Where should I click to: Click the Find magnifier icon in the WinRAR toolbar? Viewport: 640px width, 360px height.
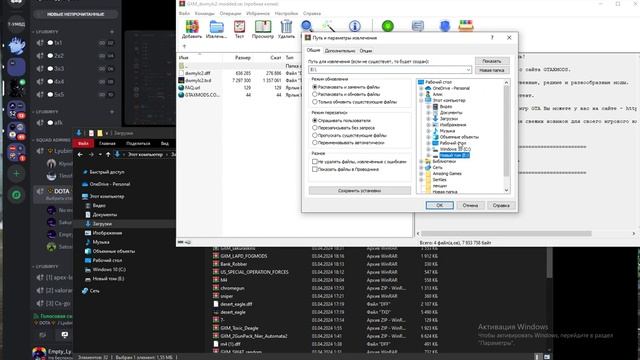pos(307,26)
